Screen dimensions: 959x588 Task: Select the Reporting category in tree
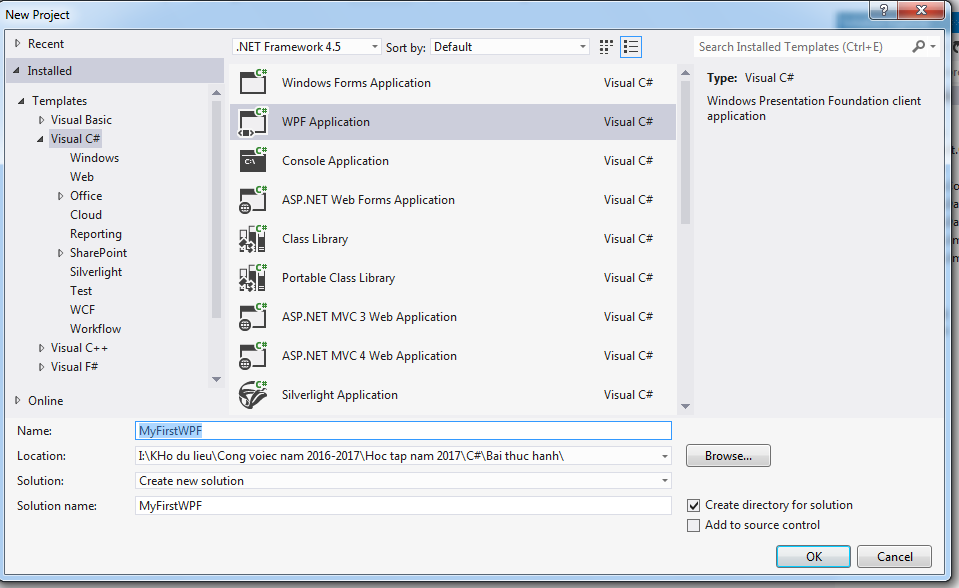95,234
